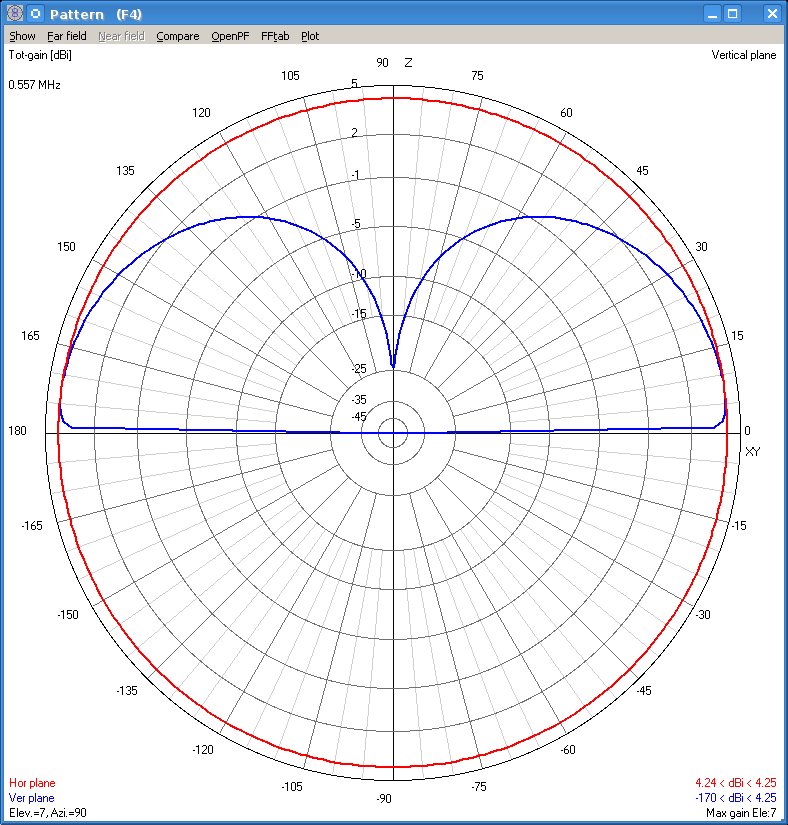Click the Tot-gain [dBi] label
Viewport: 788px width, 825px height.
pos(40,55)
